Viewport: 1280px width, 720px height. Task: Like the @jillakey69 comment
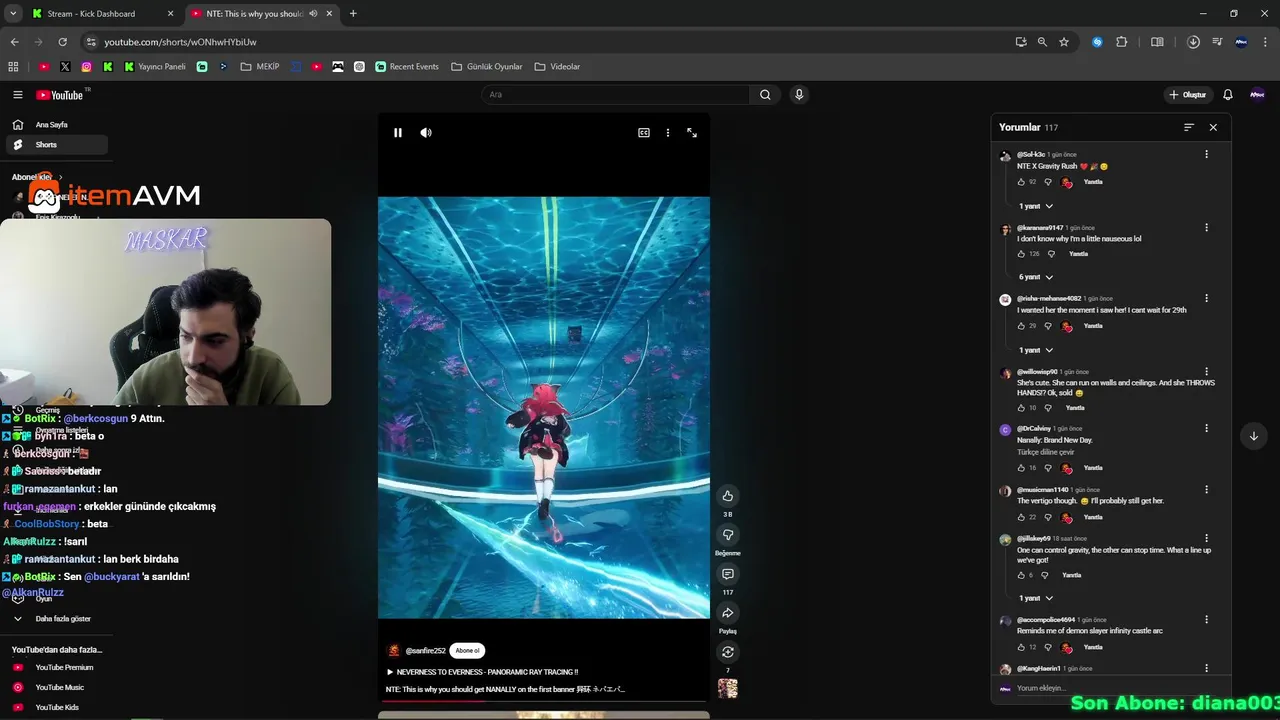(1021, 575)
